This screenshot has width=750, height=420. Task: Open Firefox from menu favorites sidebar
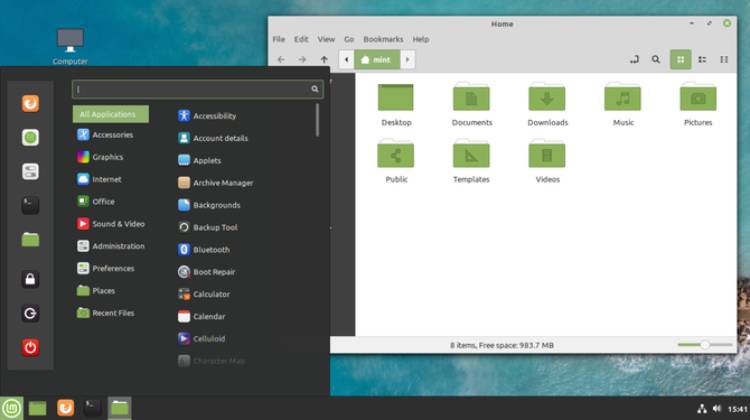click(30, 103)
